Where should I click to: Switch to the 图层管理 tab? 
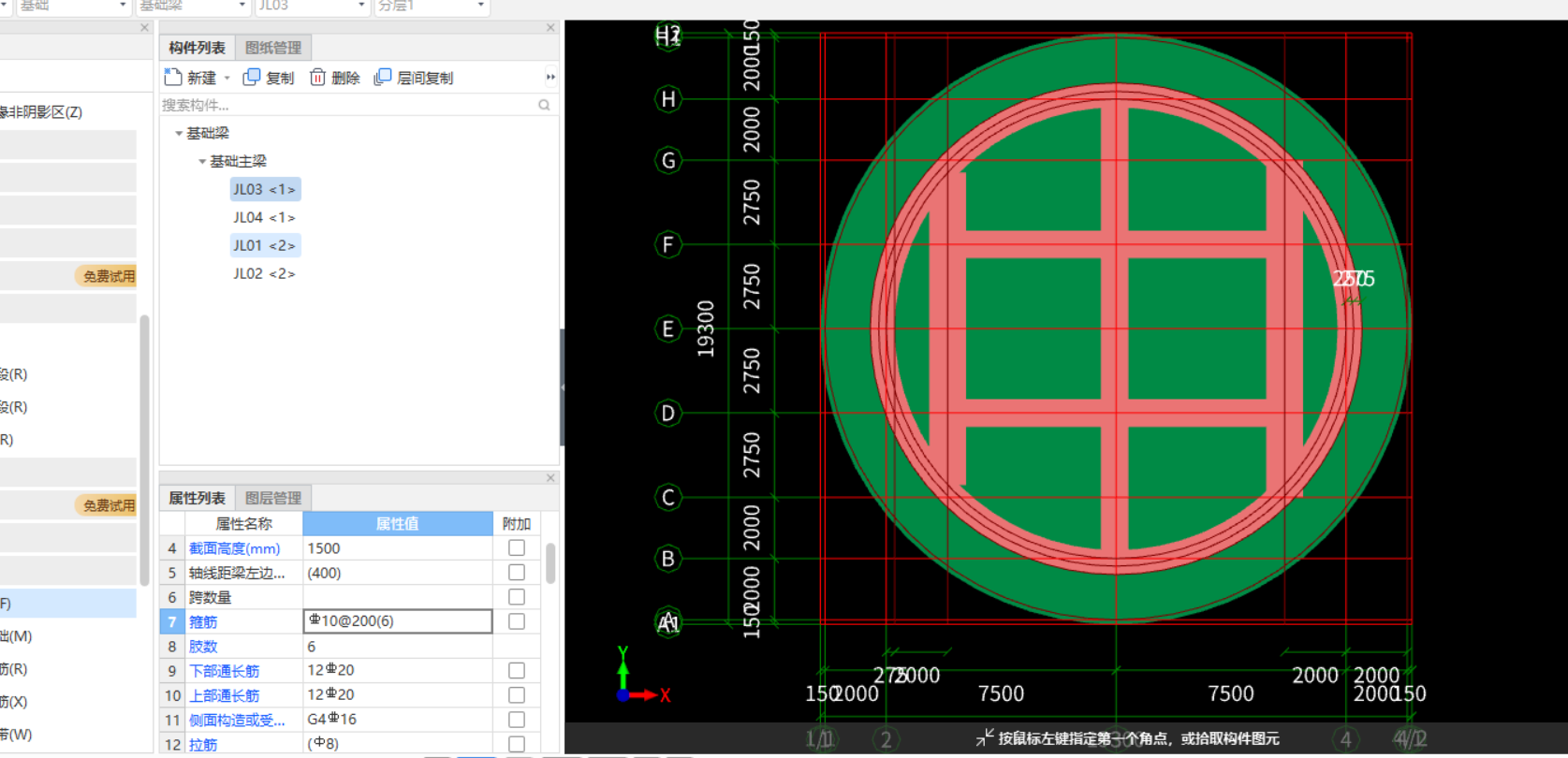[273, 498]
